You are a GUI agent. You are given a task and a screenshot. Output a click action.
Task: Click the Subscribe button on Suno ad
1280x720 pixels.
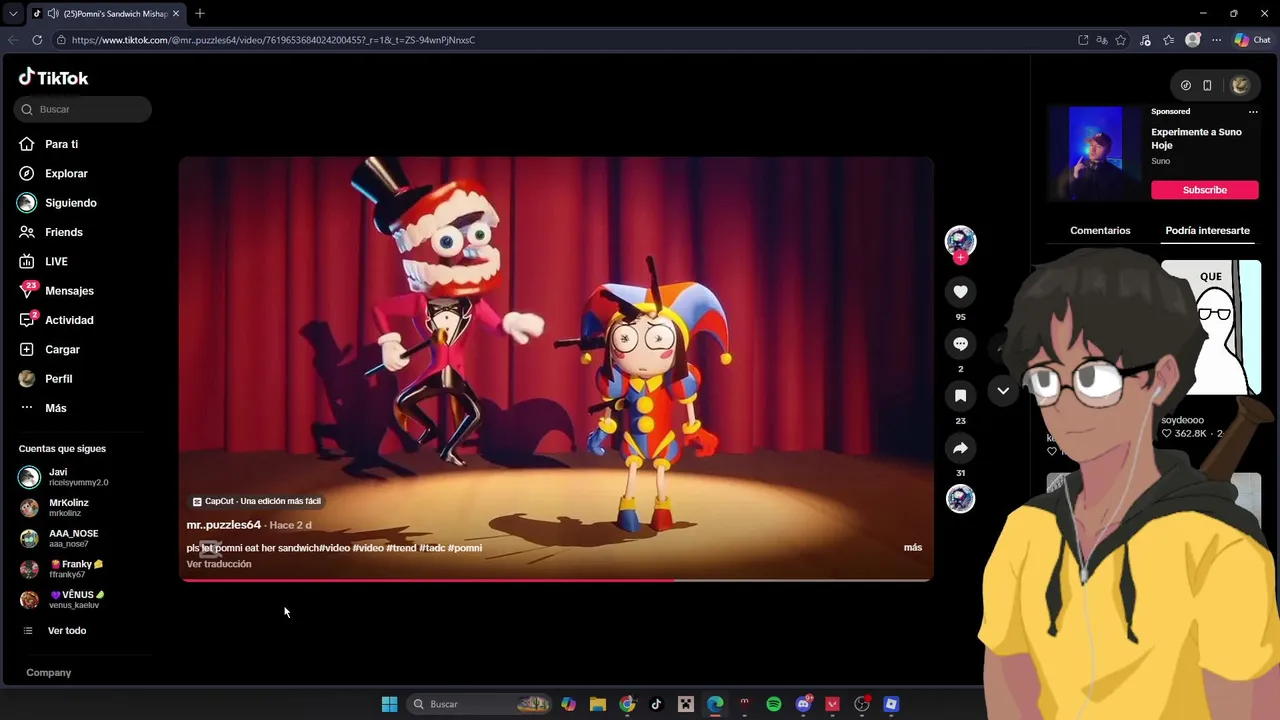1204,190
